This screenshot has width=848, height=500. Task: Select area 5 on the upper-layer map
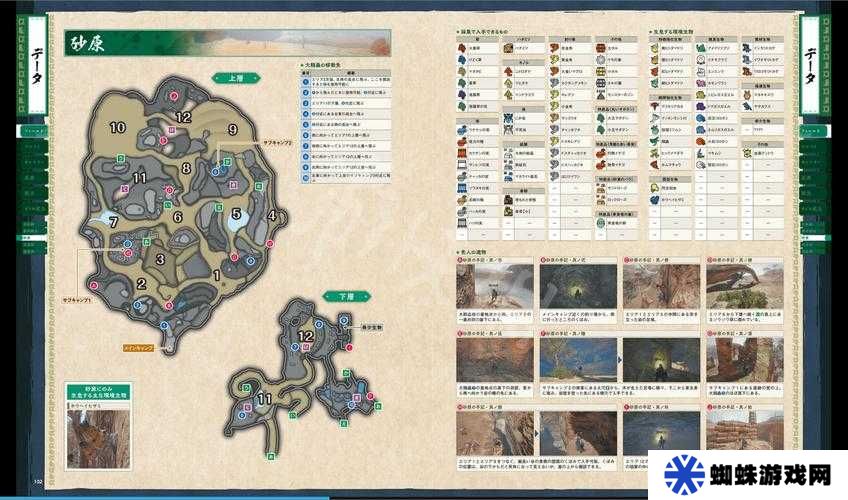pos(236,214)
